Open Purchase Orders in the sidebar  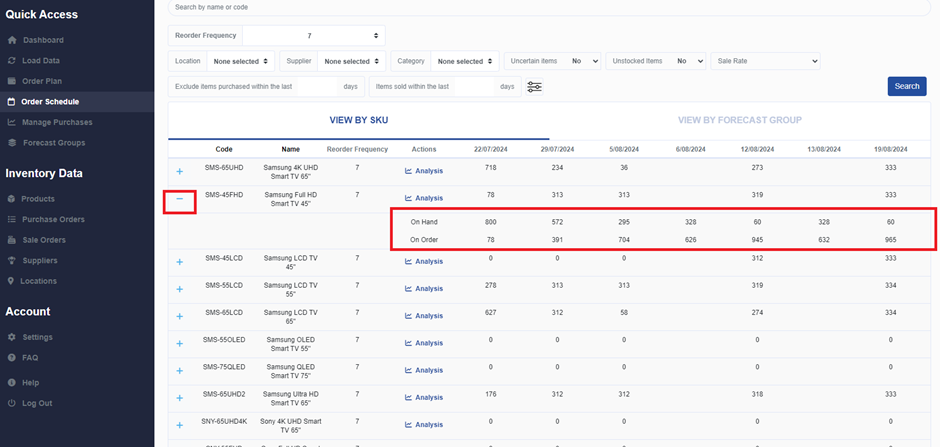point(52,219)
